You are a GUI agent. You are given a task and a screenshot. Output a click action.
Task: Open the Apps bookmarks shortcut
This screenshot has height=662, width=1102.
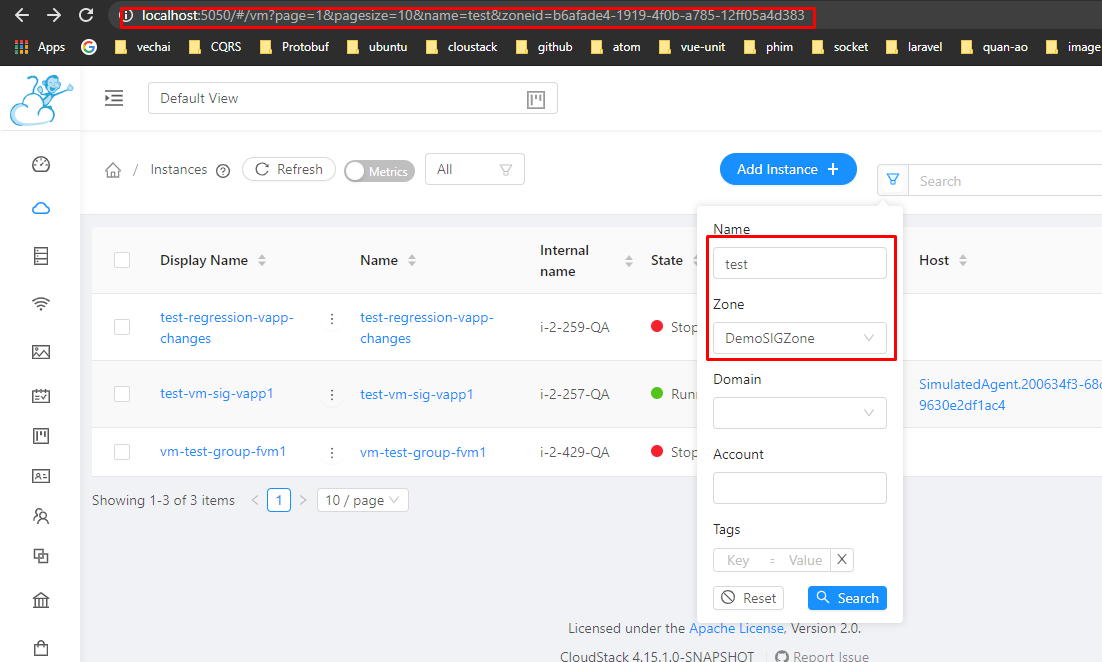[40, 47]
